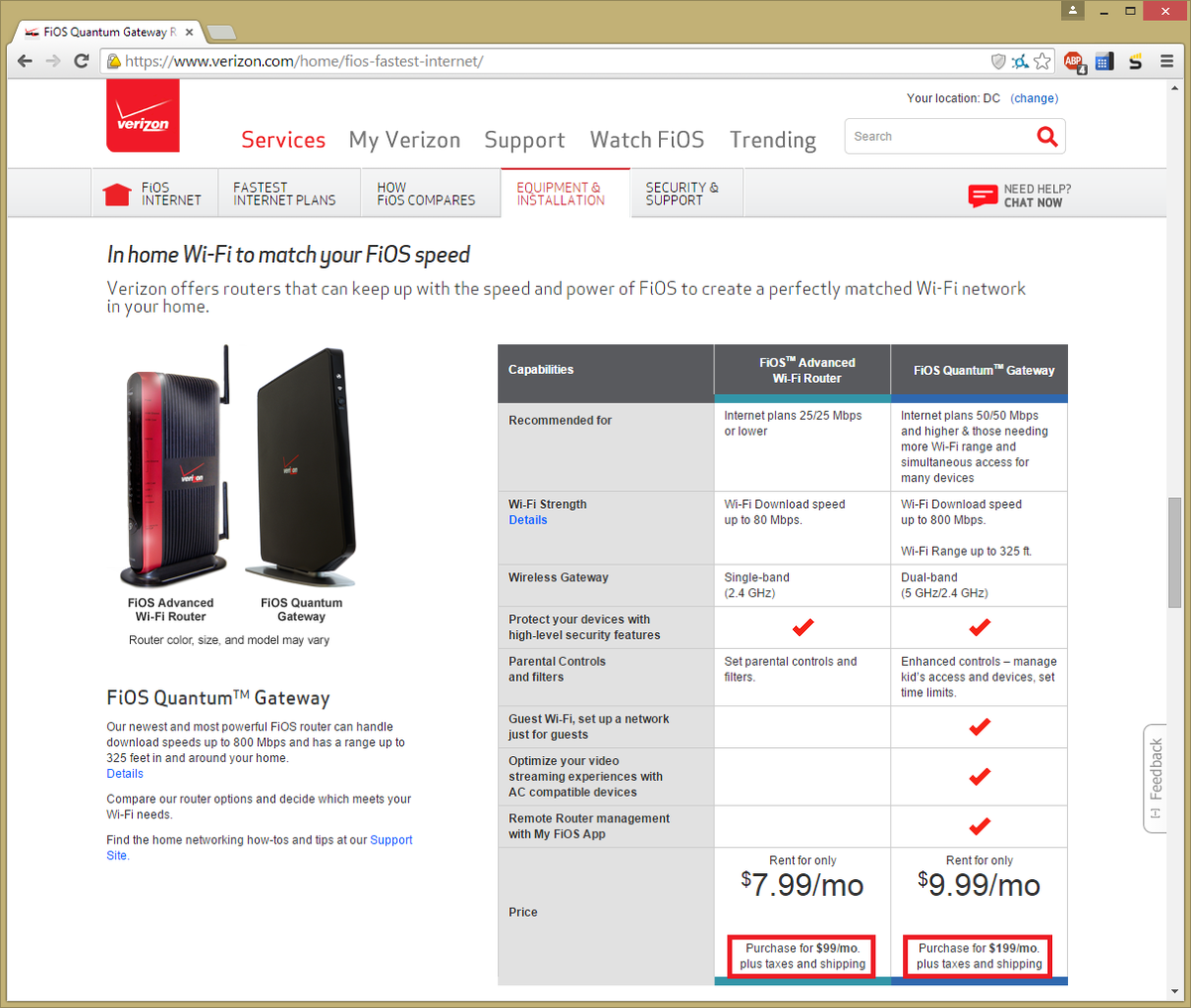Select the FiOS Internet tab

156,193
